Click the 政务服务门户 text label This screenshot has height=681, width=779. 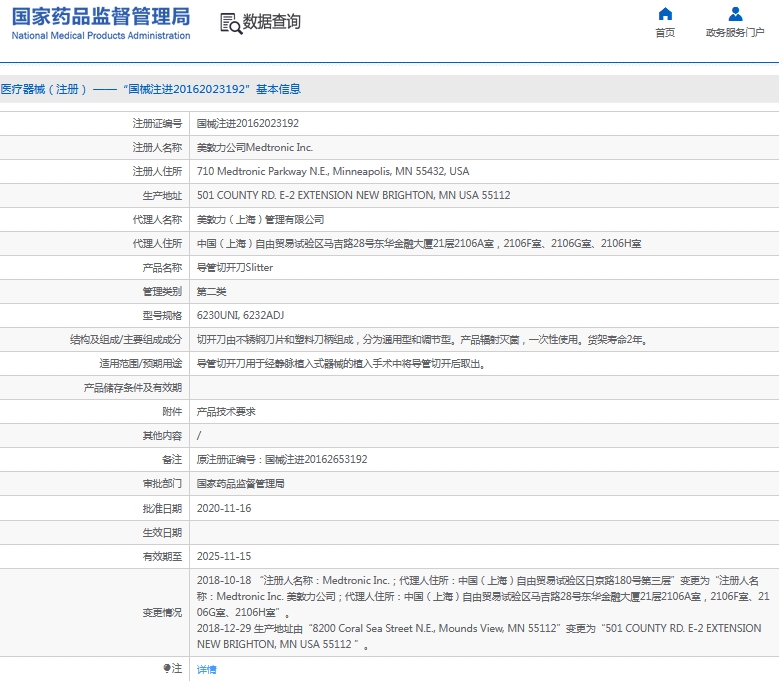click(x=735, y=33)
